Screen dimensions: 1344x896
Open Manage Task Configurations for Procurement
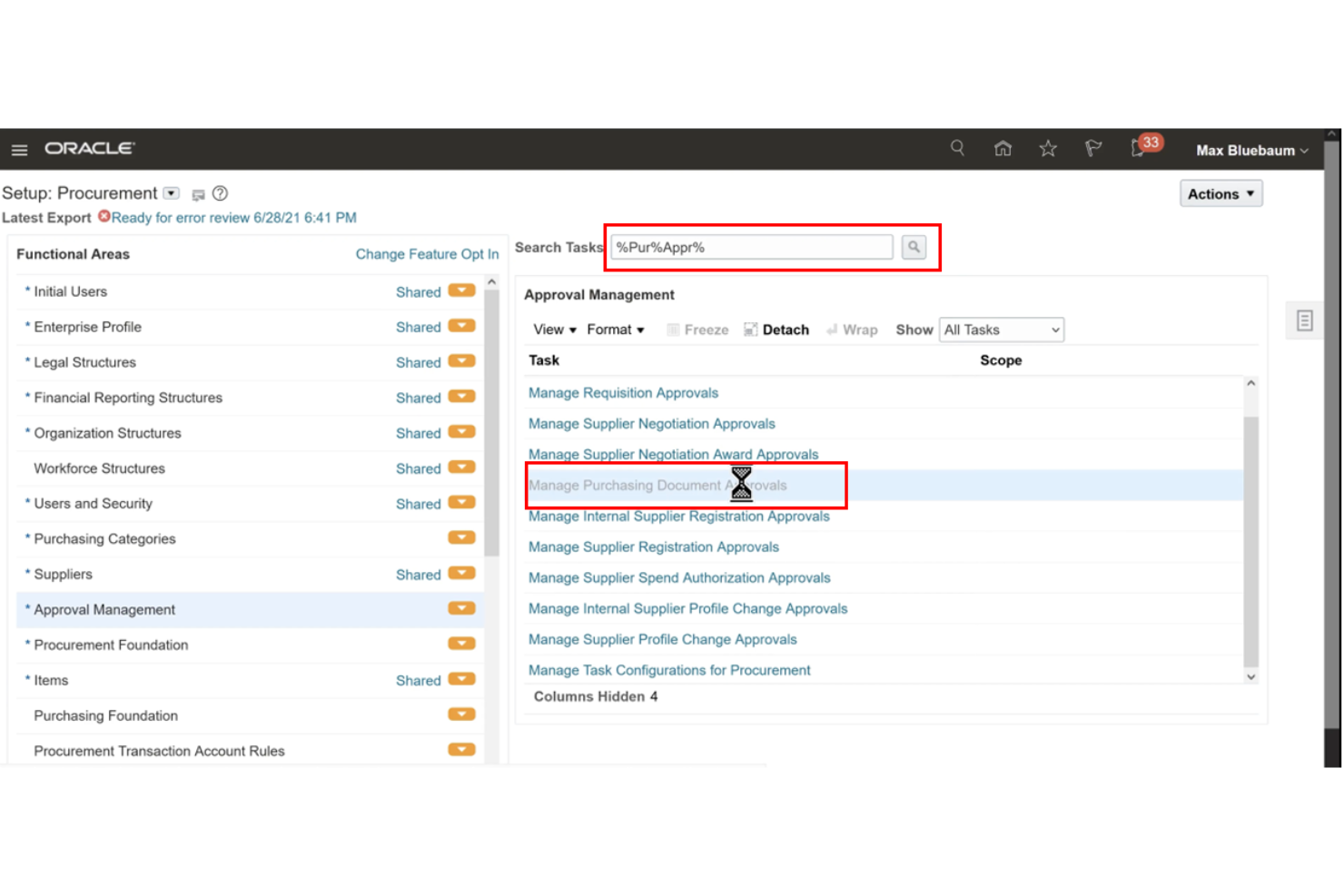click(669, 671)
